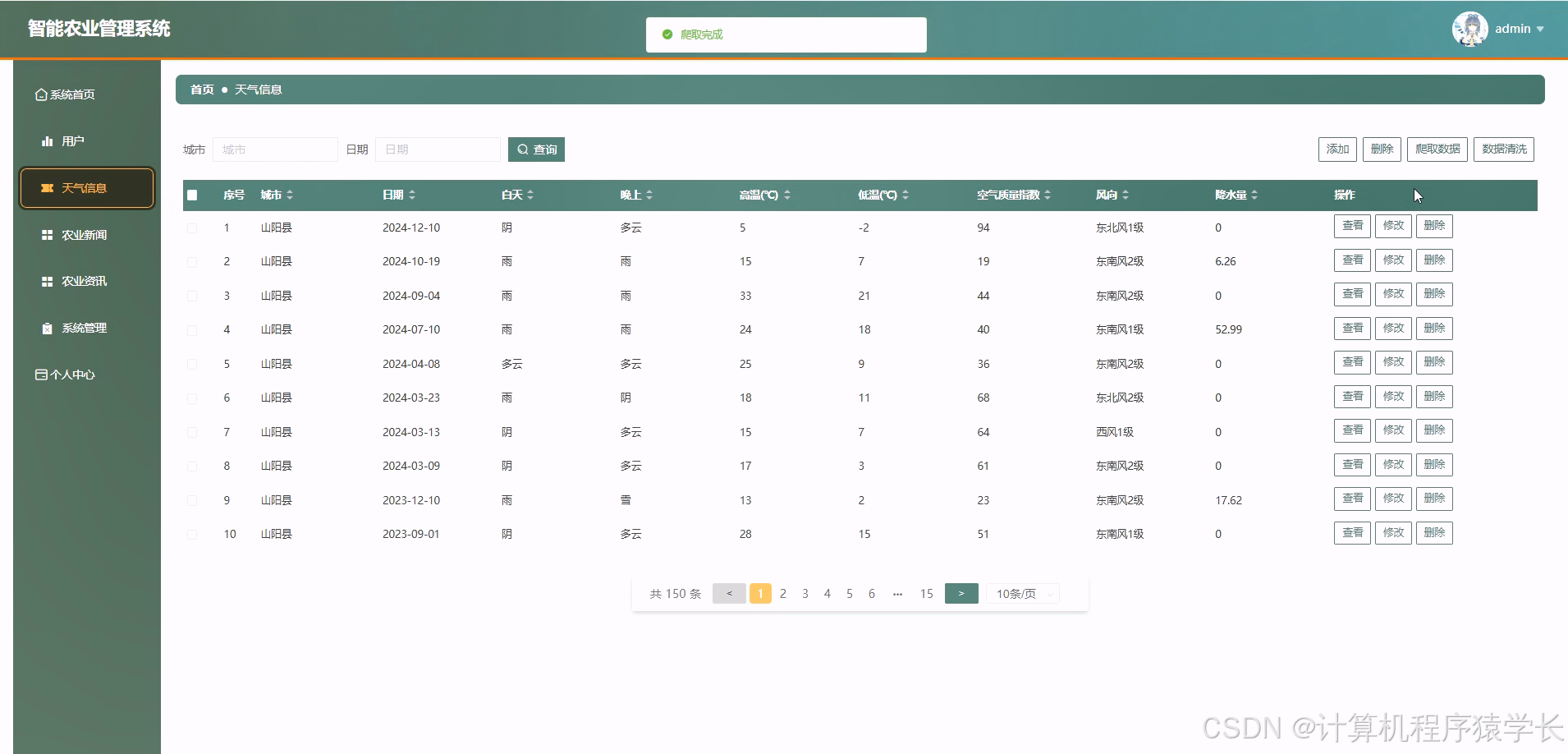Sort by 高温(℃) using its sort arrows

point(788,195)
